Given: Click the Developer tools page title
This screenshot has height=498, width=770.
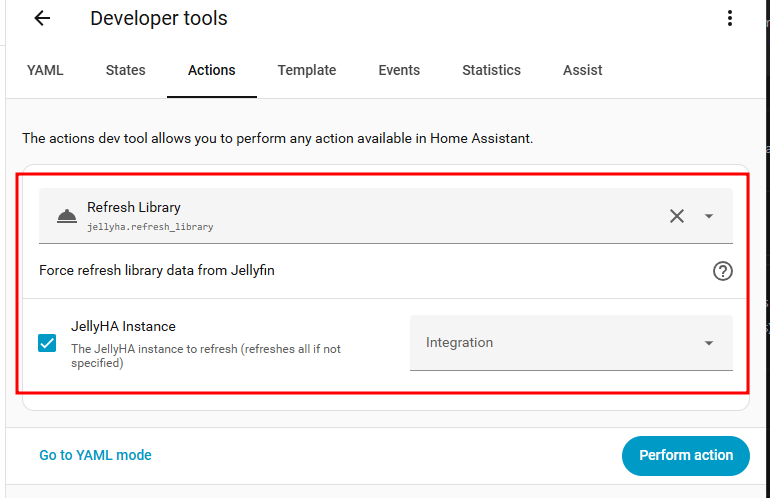Looking at the screenshot, I should 159,18.
